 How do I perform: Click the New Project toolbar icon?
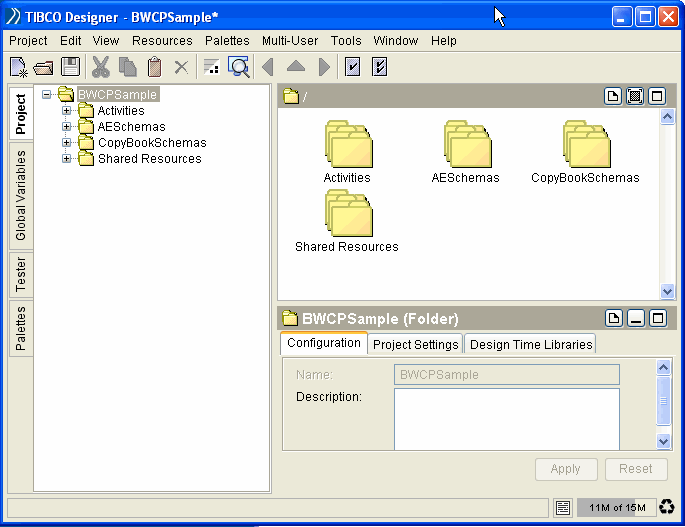(19, 67)
